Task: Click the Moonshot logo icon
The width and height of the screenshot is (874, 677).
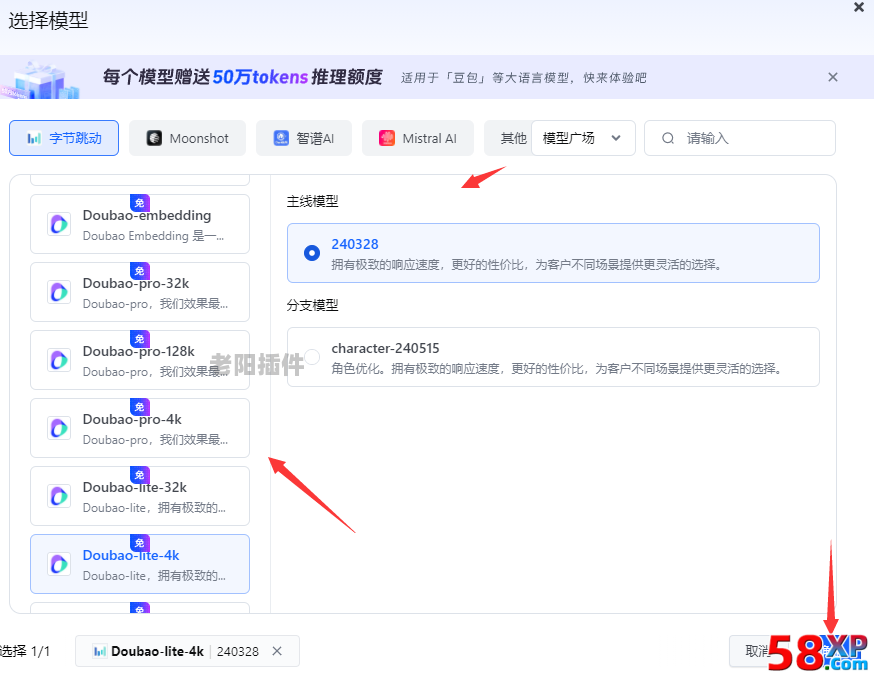Action: pos(155,138)
